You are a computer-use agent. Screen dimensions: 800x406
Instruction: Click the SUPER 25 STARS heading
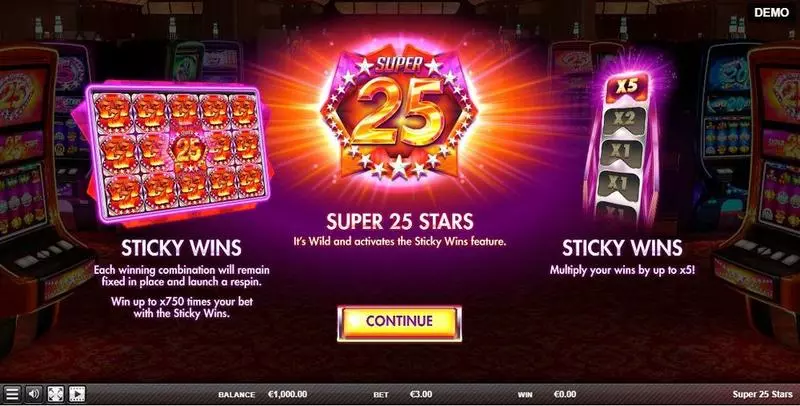(400, 221)
